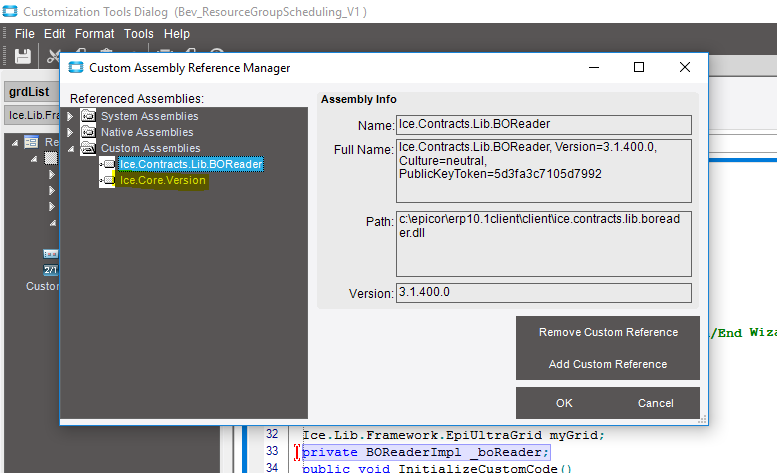Click the Ice.Lib.Fra type field behind dialog
The height and width of the screenshot is (473, 777).
point(32,115)
